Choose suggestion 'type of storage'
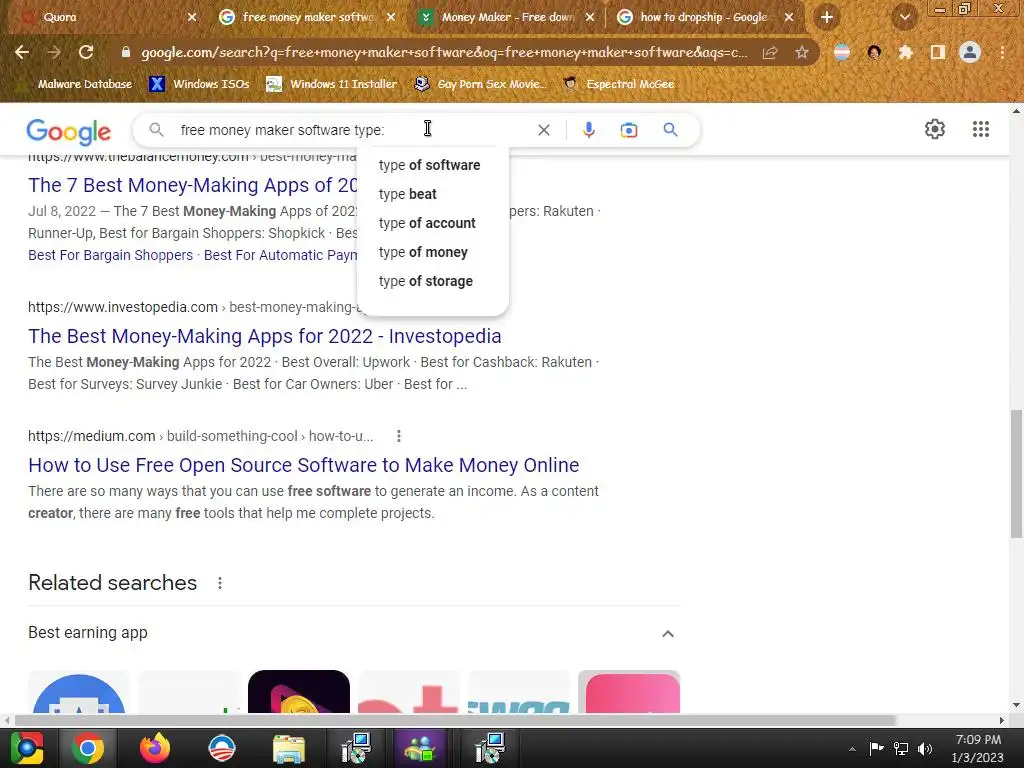Screen dimensions: 1024x768 (x=426, y=281)
